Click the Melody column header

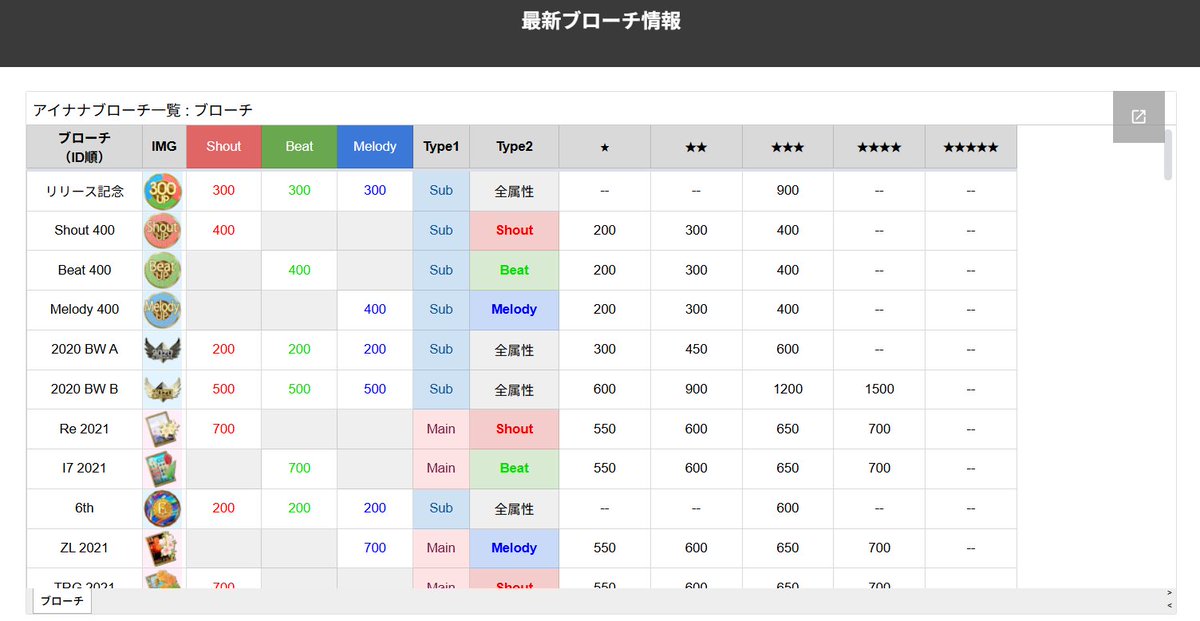pos(374,146)
